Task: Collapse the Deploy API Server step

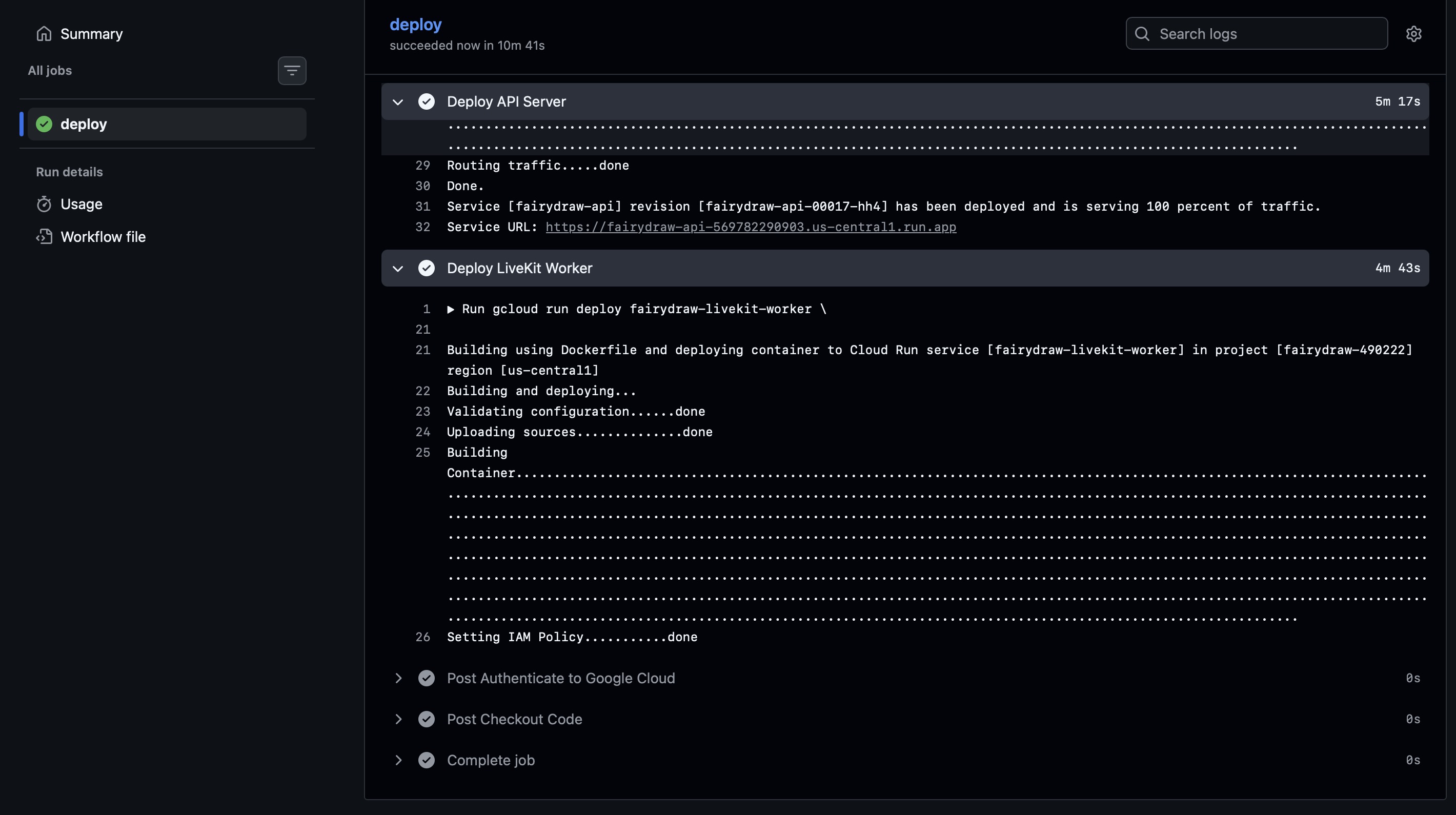Action: tap(398, 101)
